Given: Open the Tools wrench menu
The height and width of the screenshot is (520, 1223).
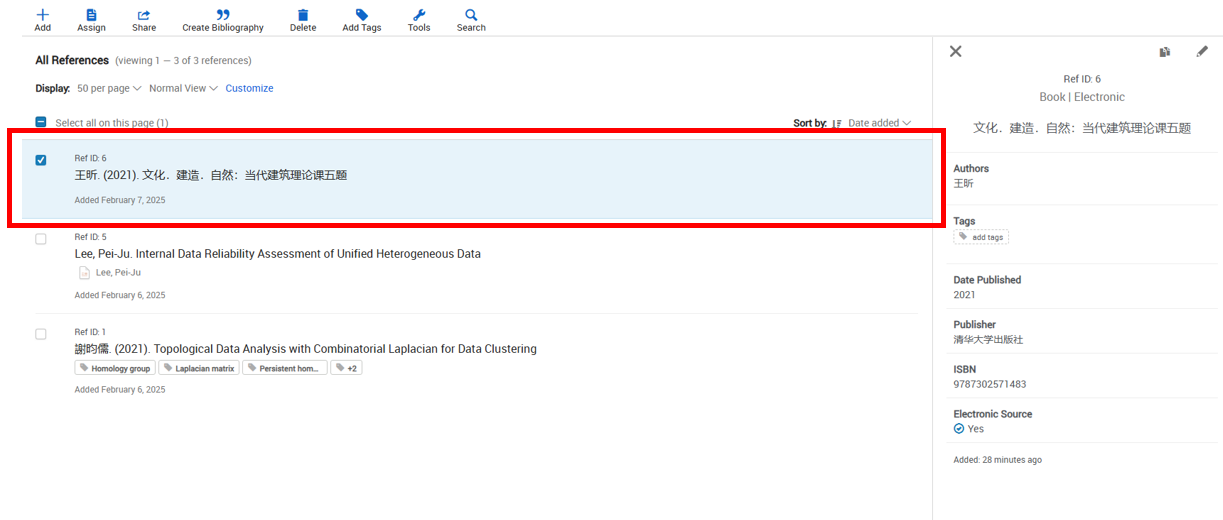Looking at the screenshot, I should point(419,15).
